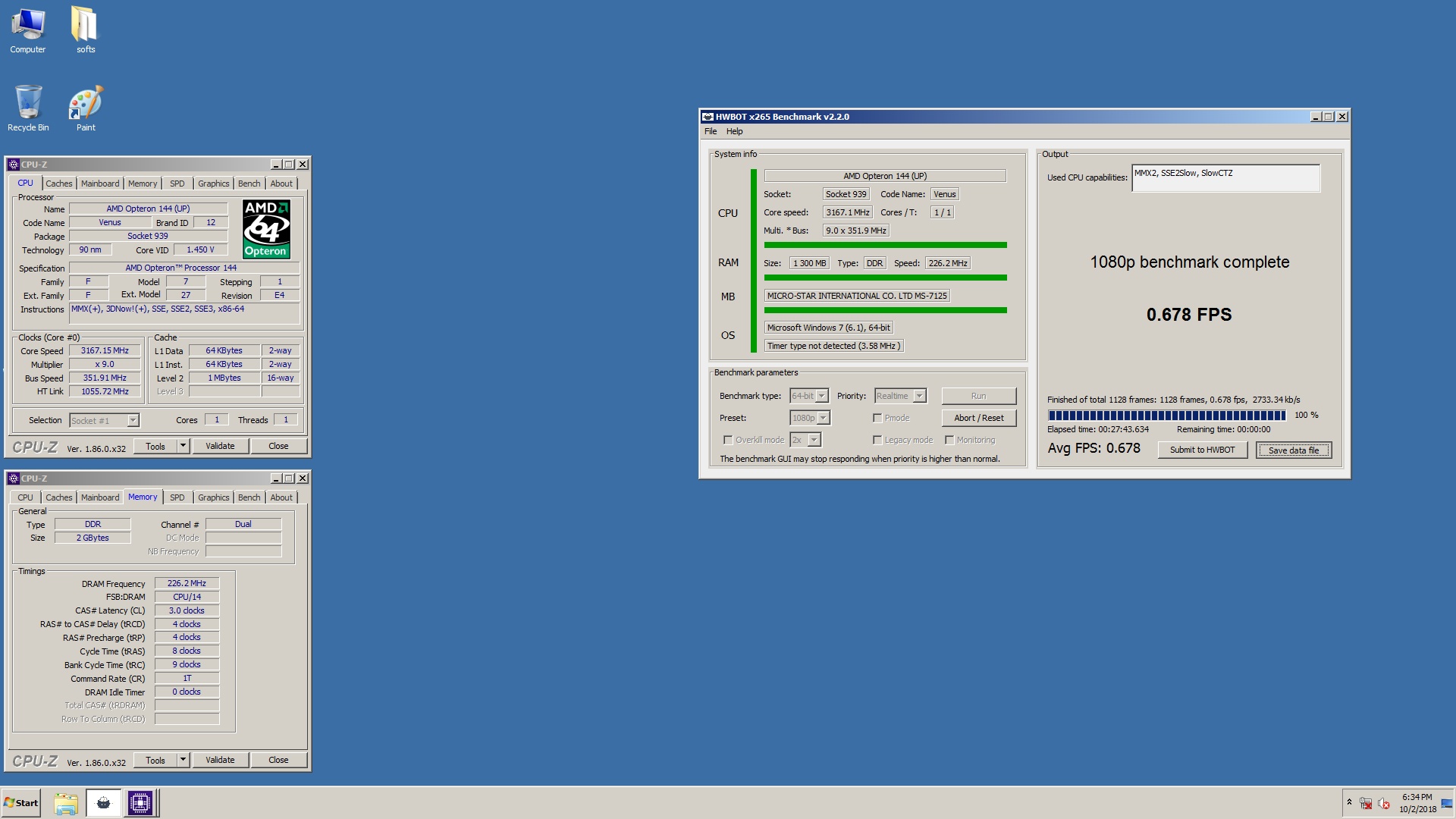
Task: Click the Memory CPU-Z window title icon
Action: click(x=13, y=479)
